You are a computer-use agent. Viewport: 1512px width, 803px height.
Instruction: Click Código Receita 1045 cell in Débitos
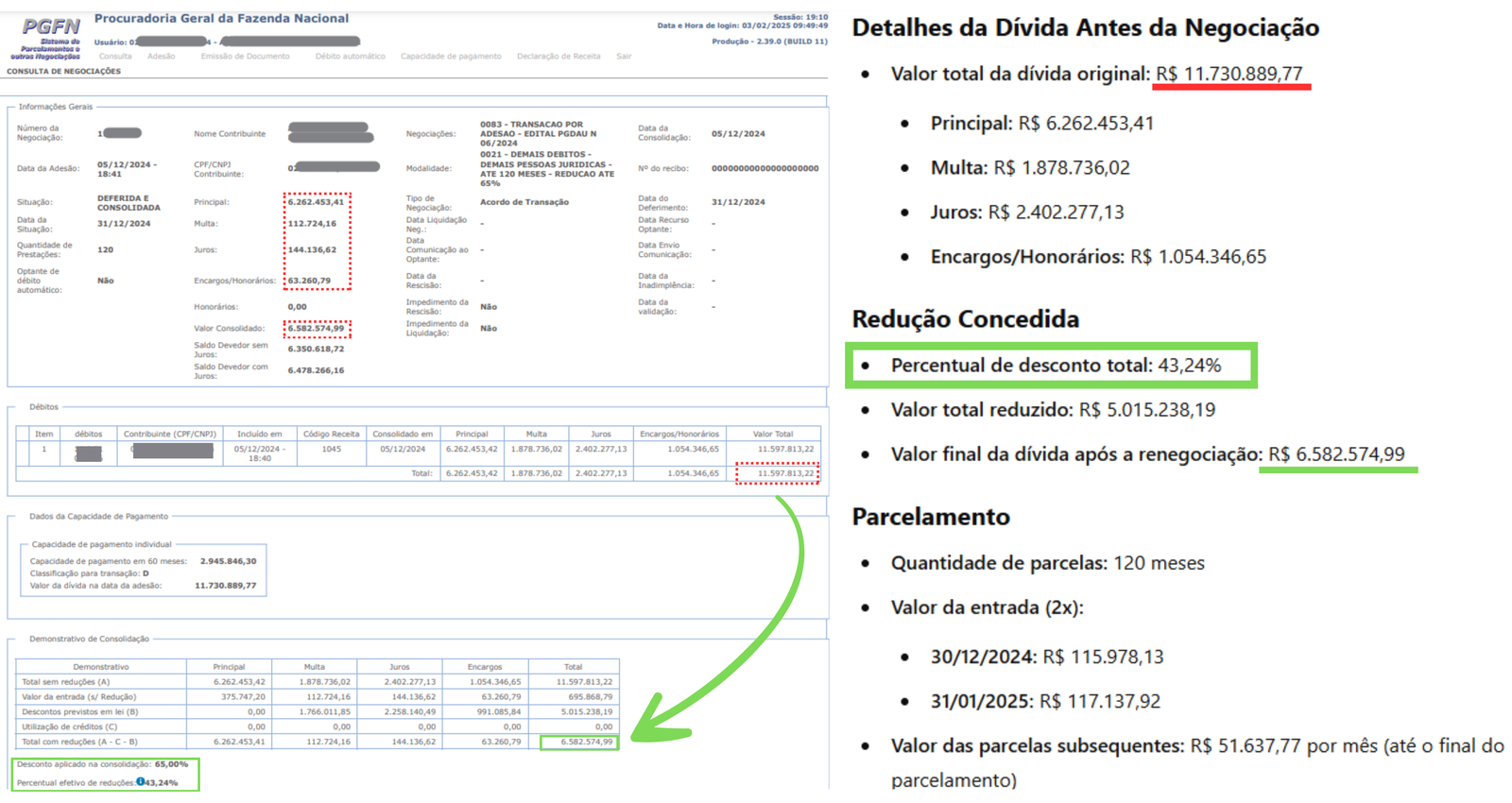(331, 450)
